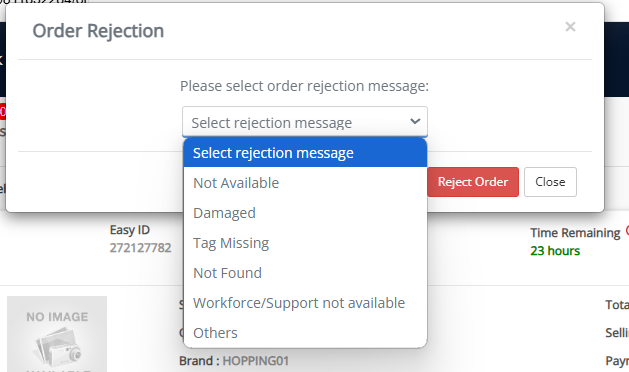Screen dimensions: 629x372
Task: Click the HOPPING01 brand name
Action: [x=256, y=361]
